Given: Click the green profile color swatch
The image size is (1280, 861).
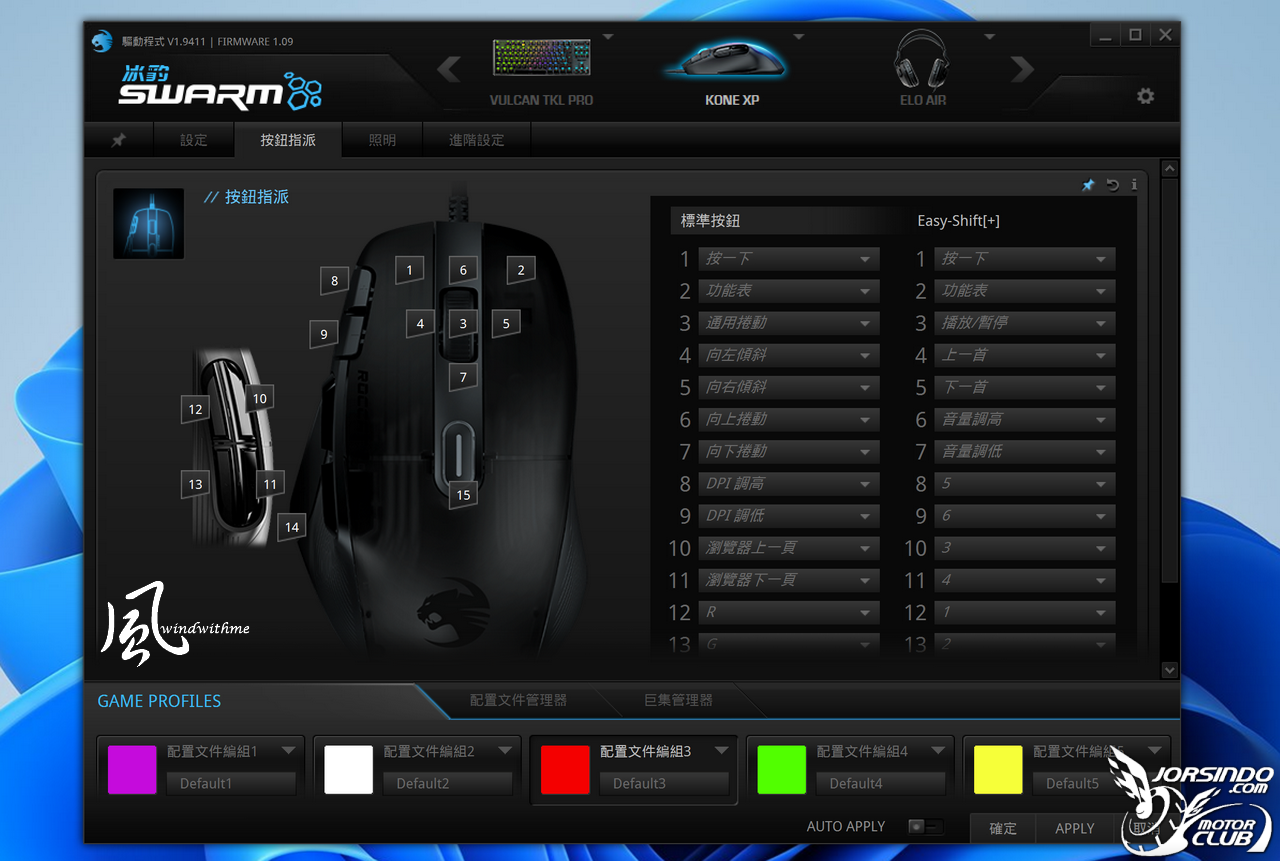Looking at the screenshot, I should [x=782, y=770].
